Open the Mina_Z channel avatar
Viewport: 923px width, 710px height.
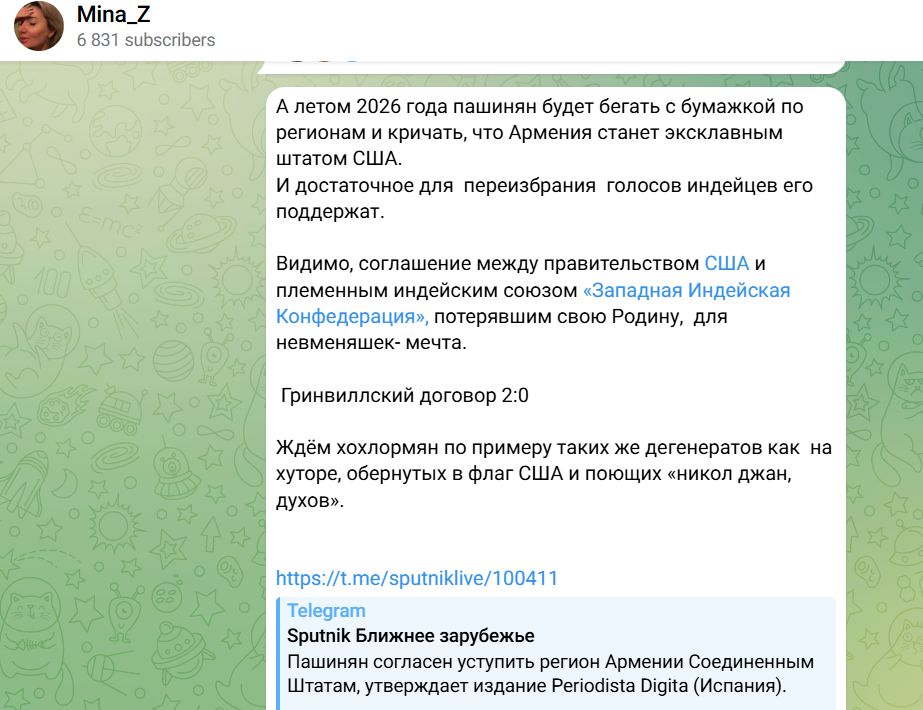coord(39,26)
